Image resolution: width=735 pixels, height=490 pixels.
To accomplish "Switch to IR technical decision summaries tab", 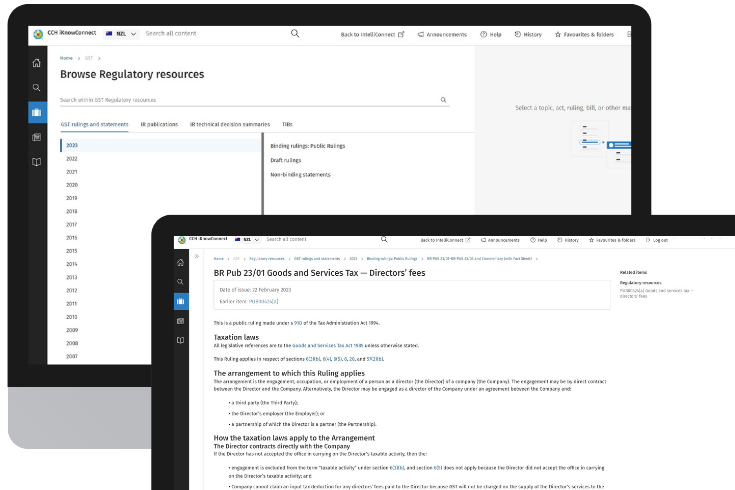I will tap(230, 124).
